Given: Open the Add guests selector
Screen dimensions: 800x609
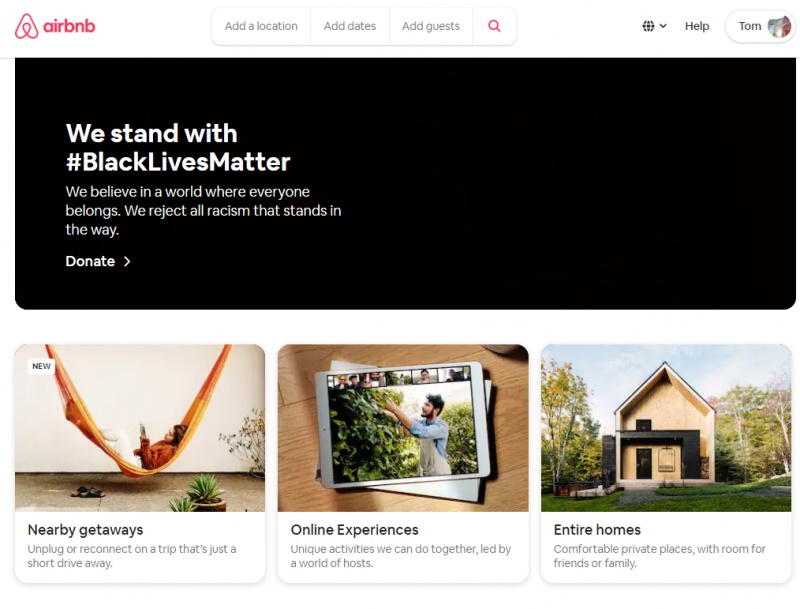Looking at the screenshot, I should 431,26.
